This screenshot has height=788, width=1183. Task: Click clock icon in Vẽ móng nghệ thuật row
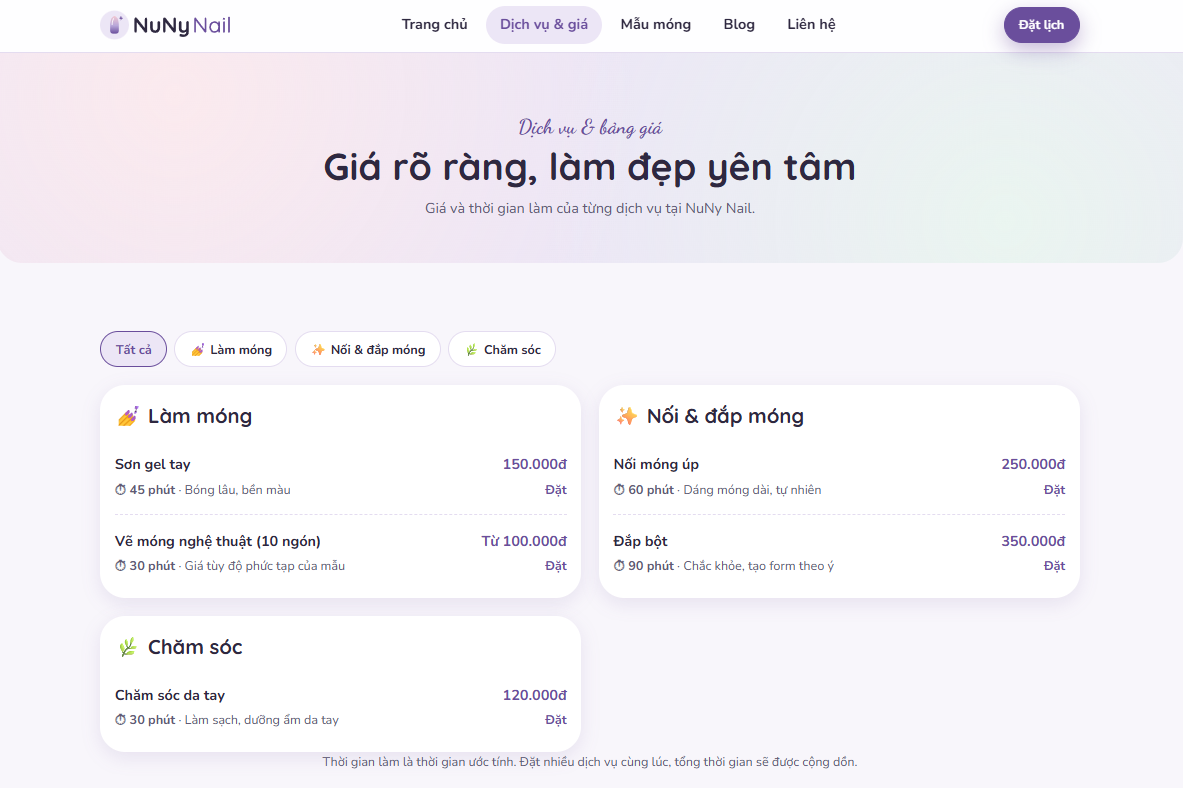121,566
